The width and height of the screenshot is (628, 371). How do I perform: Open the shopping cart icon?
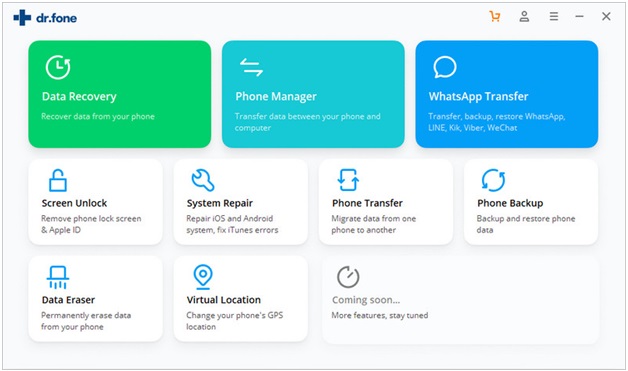coord(495,16)
